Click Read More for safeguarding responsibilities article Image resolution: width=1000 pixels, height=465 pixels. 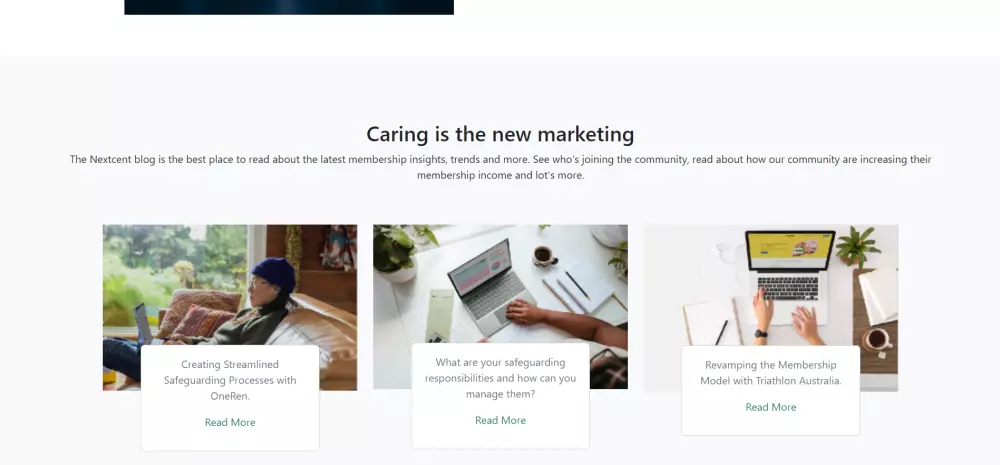tap(500, 420)
